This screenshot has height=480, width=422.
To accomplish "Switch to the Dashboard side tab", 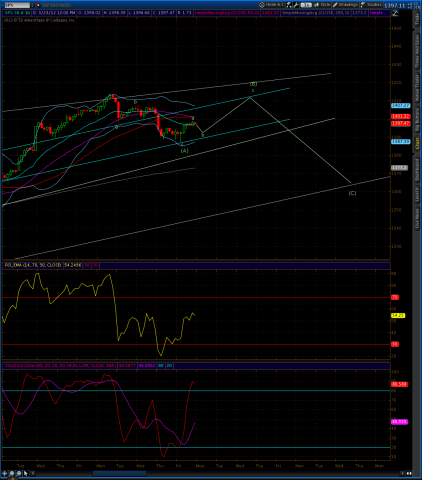I will 417,170.
